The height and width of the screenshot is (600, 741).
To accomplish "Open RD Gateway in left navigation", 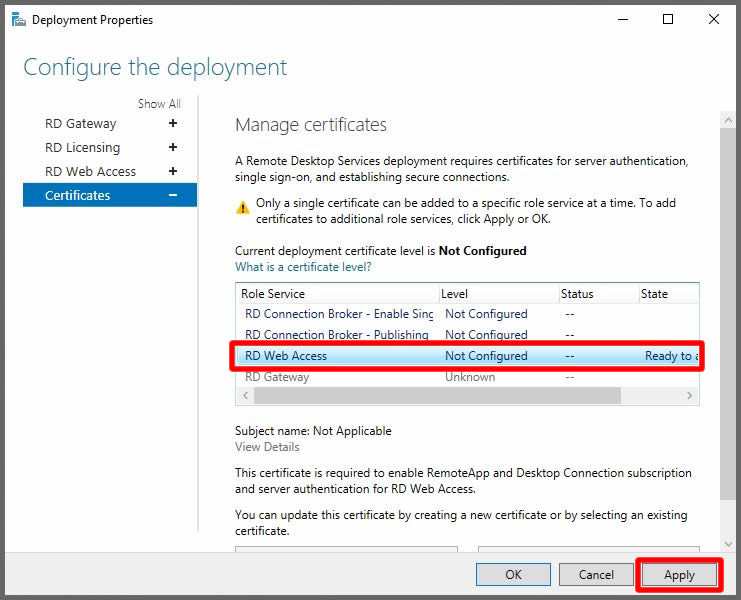I will point(81,123).
